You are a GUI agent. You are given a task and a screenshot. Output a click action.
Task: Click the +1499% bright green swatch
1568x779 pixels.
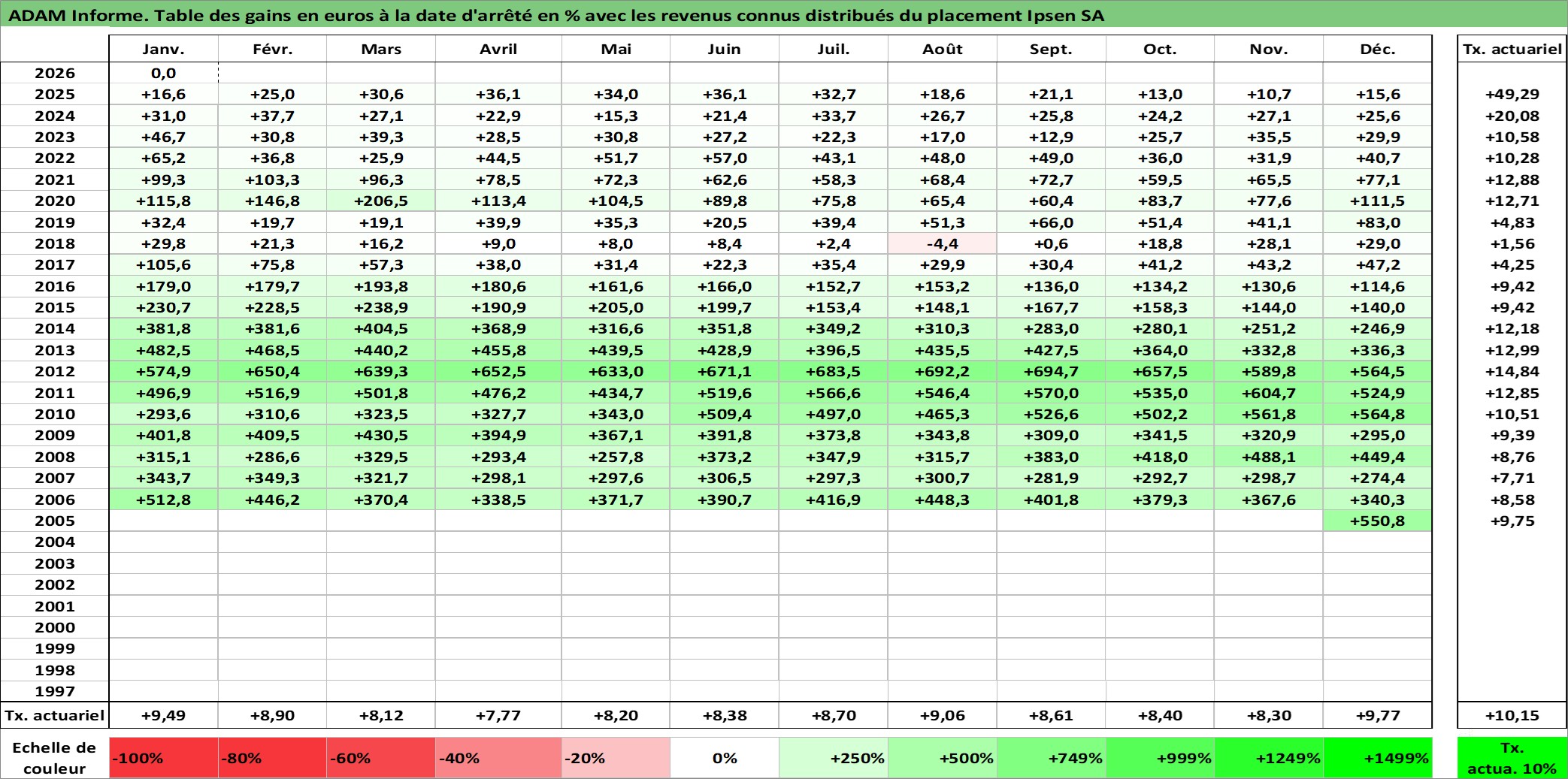click(1377, 758)
